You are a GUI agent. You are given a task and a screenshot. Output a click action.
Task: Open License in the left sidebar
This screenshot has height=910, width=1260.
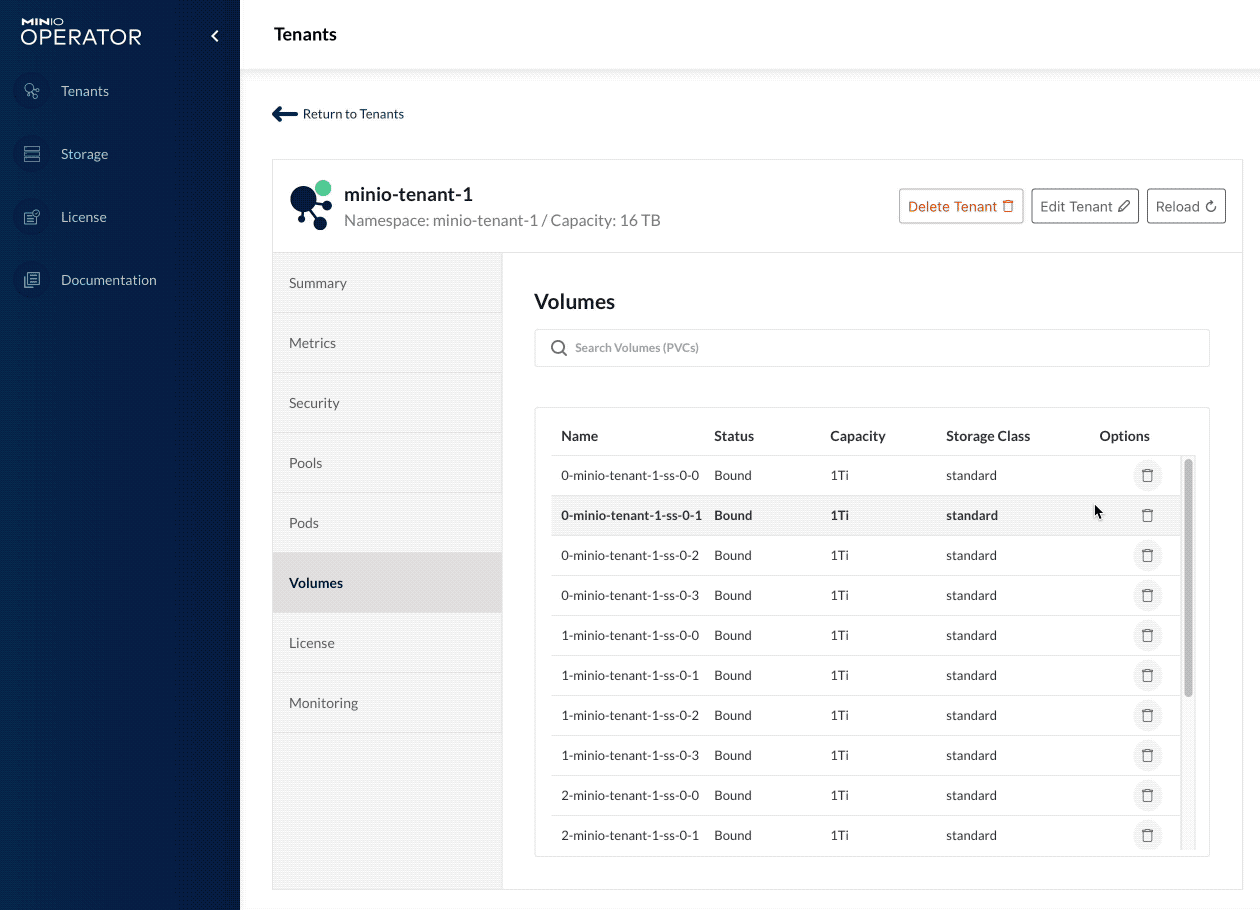tap(83, 217)
